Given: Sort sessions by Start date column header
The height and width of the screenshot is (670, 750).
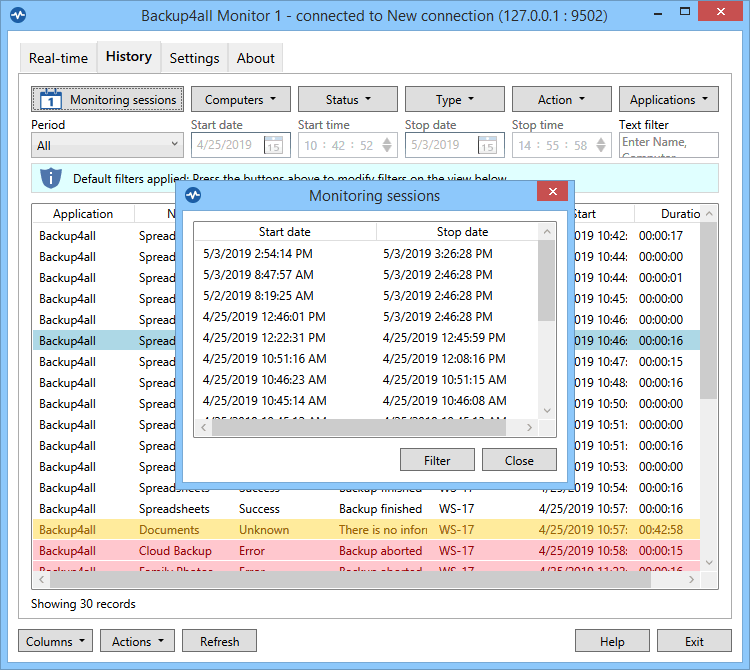Looking at the screenshot, I should tap(284, 232).
